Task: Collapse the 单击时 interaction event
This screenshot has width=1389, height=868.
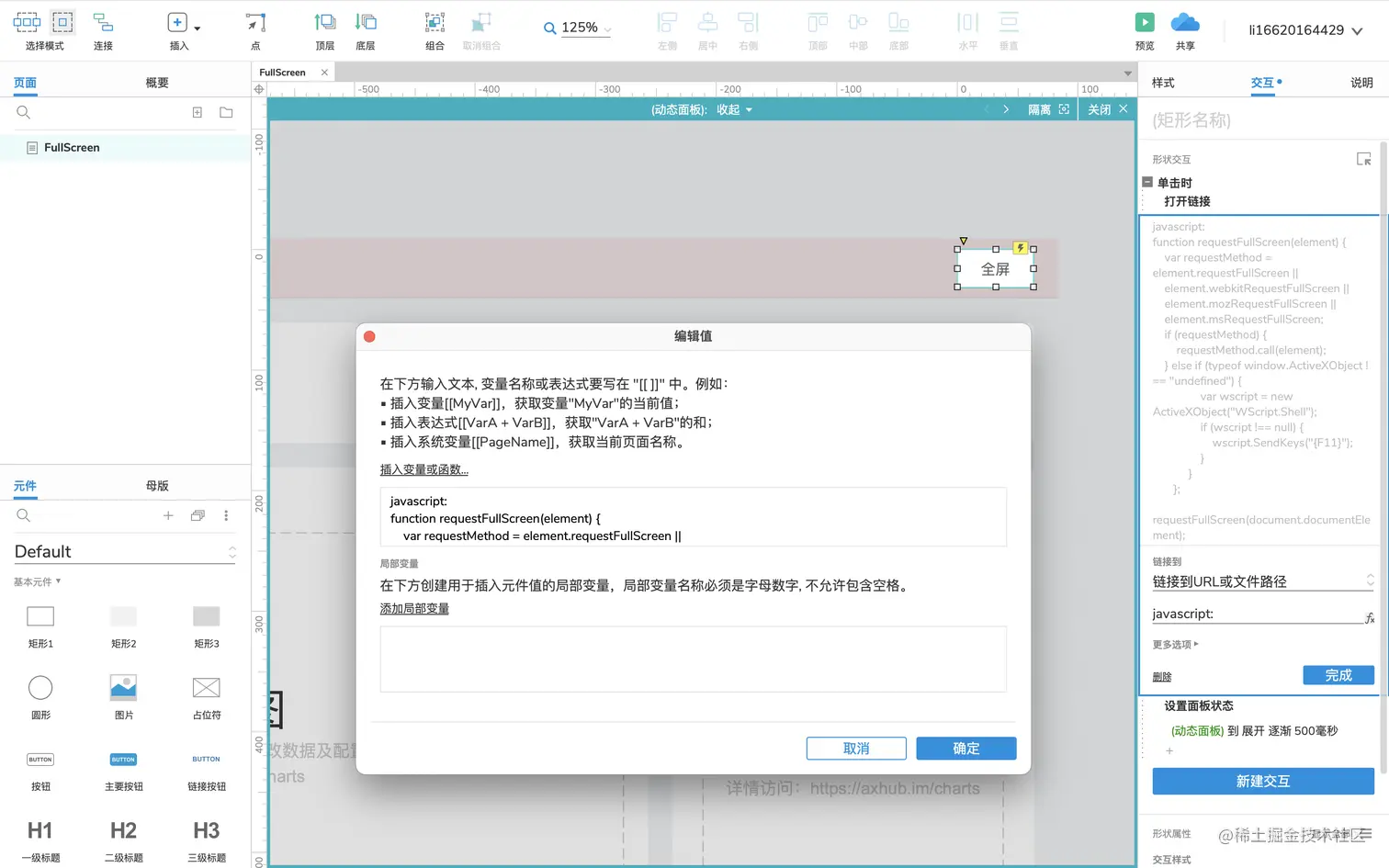Action: (x=1147, y=182)
